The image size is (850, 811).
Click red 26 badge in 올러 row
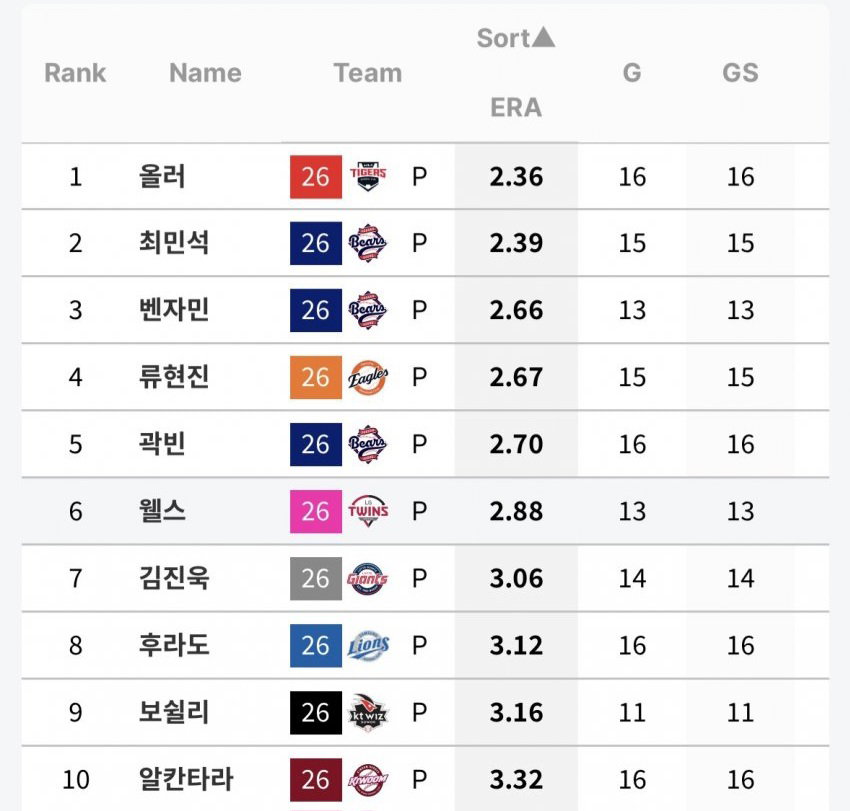tap(316, 177)
